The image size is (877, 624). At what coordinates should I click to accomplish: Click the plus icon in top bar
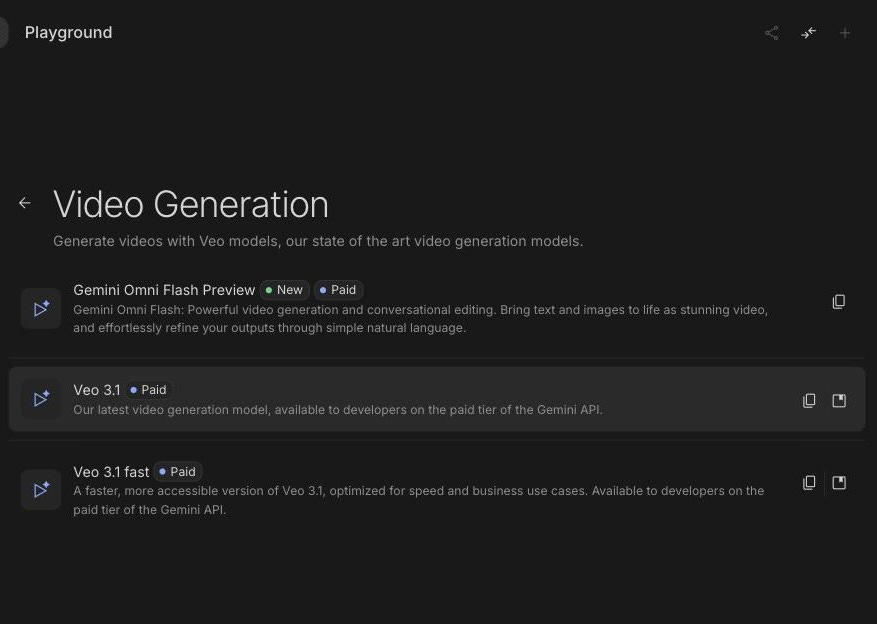[x=845, y=33]
